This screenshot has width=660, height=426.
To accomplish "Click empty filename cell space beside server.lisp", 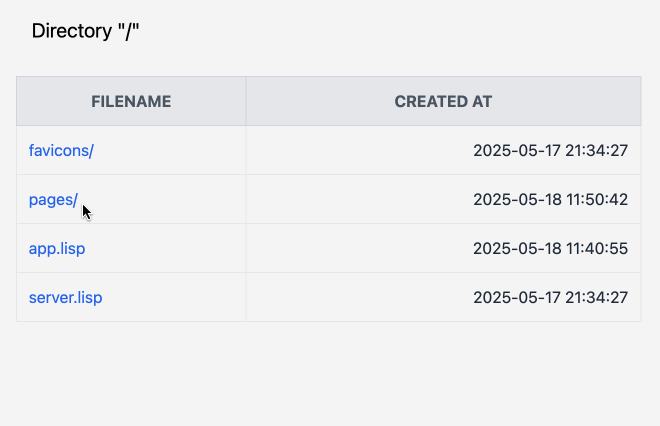I will [174, 298].
